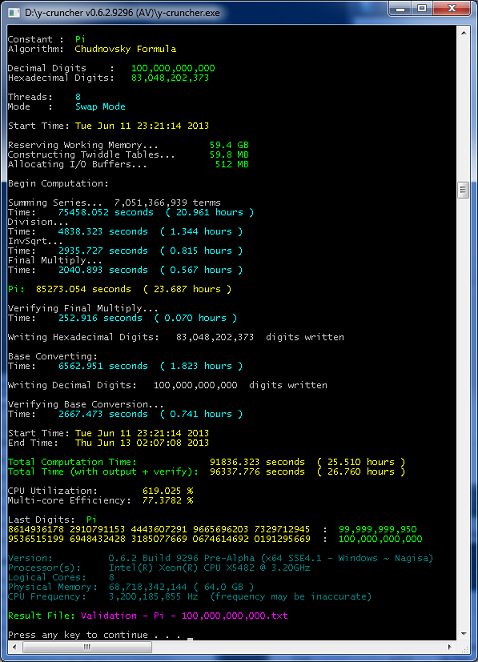Maximize the y-cruncher console window

[421, 8]
